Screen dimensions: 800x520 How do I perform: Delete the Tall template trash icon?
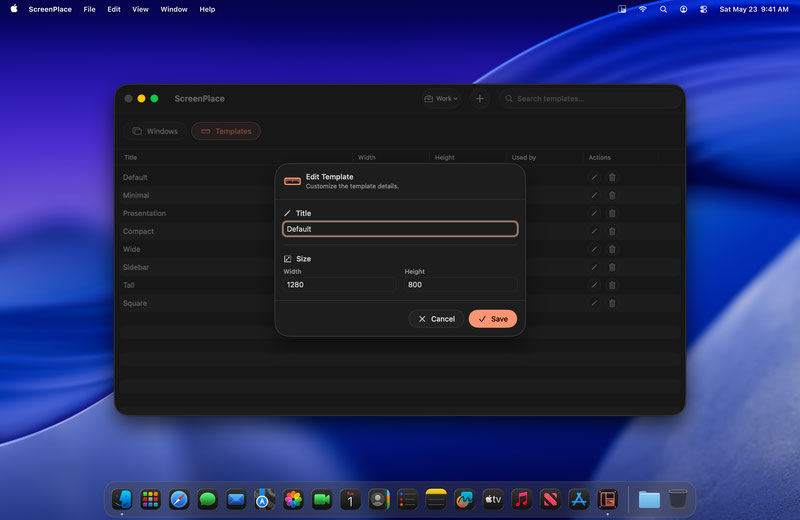tap(612, 285)
